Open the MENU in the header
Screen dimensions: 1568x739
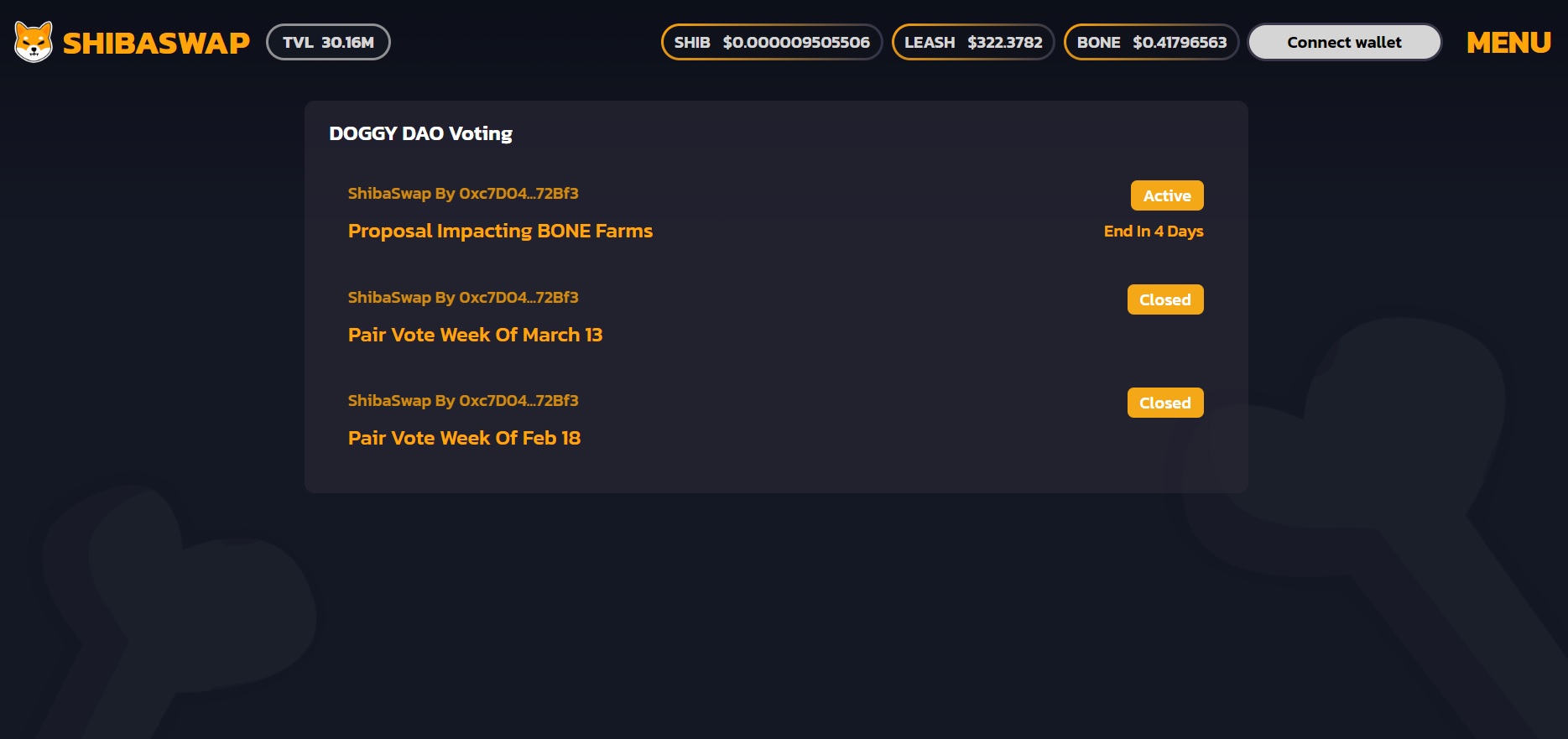point(1508,43)
